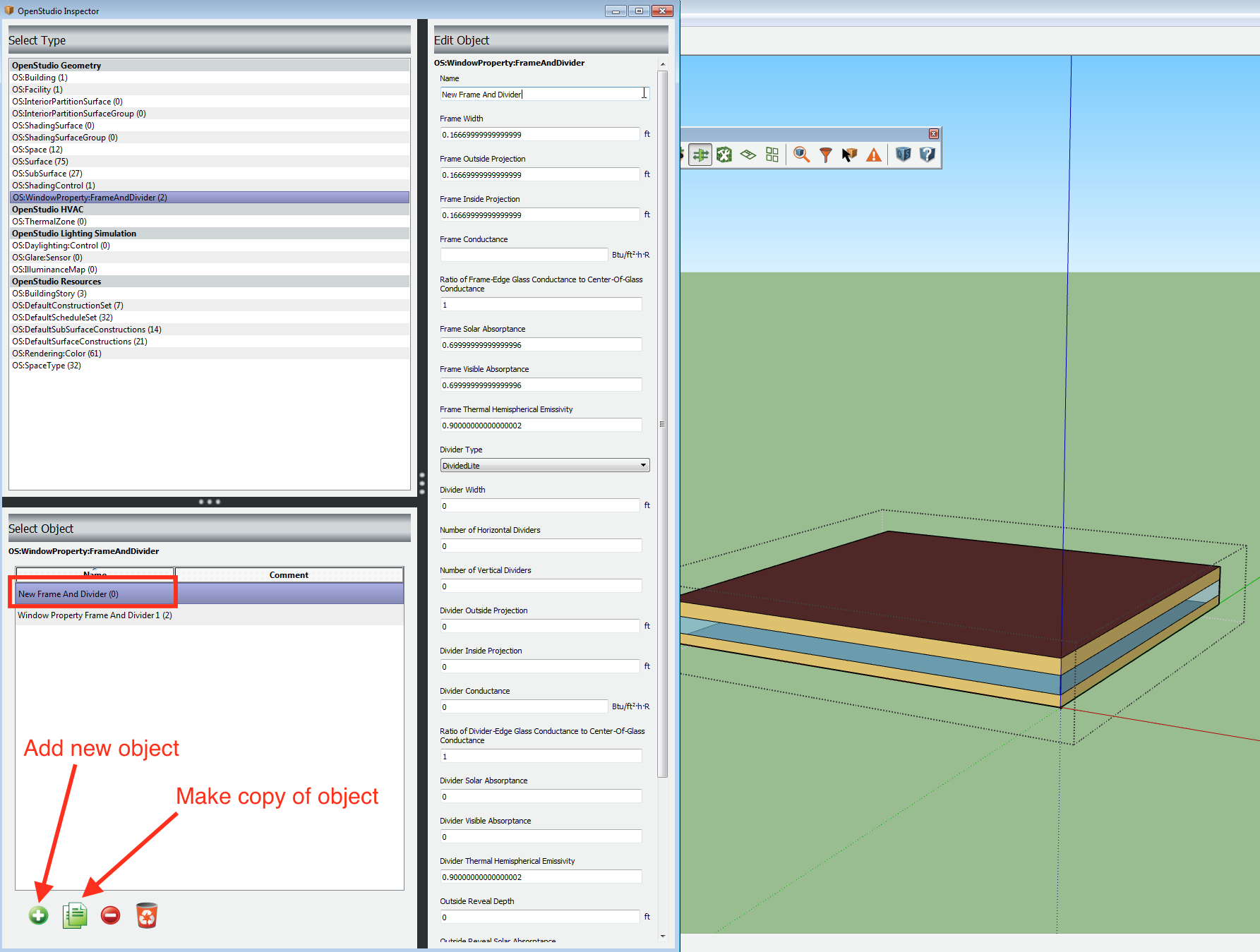This screenshot has width=1260, height=952.
Task: Click the vertical splitter handle beside Edit Object
Action: tap(422, 483)
